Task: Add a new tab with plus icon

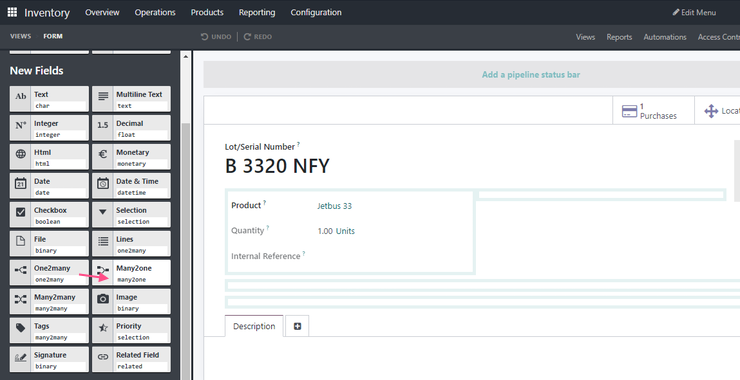Action: 297,326
